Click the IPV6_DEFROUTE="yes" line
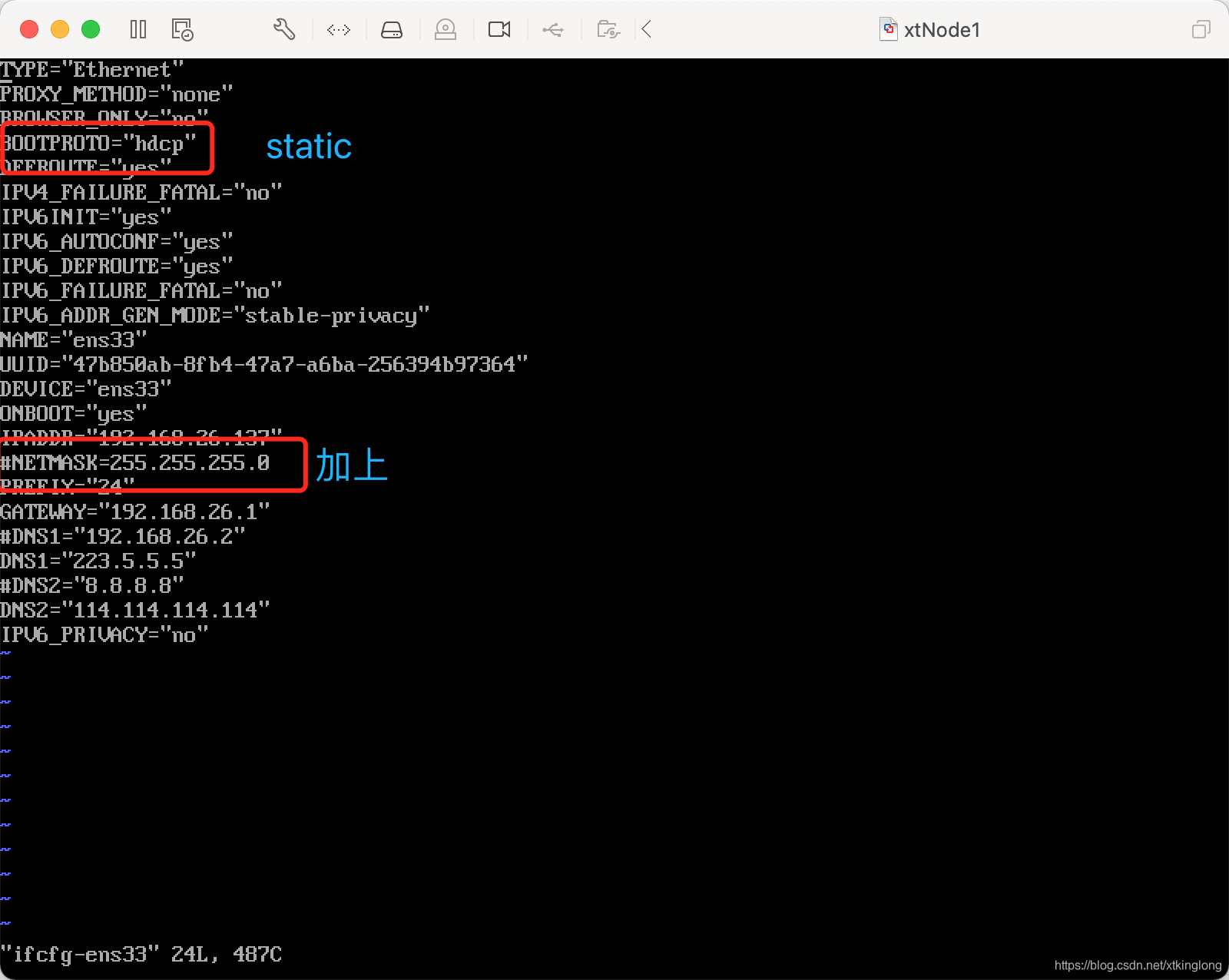The width and height of the screenshot is (1229, 980). (x=117, y=267)
